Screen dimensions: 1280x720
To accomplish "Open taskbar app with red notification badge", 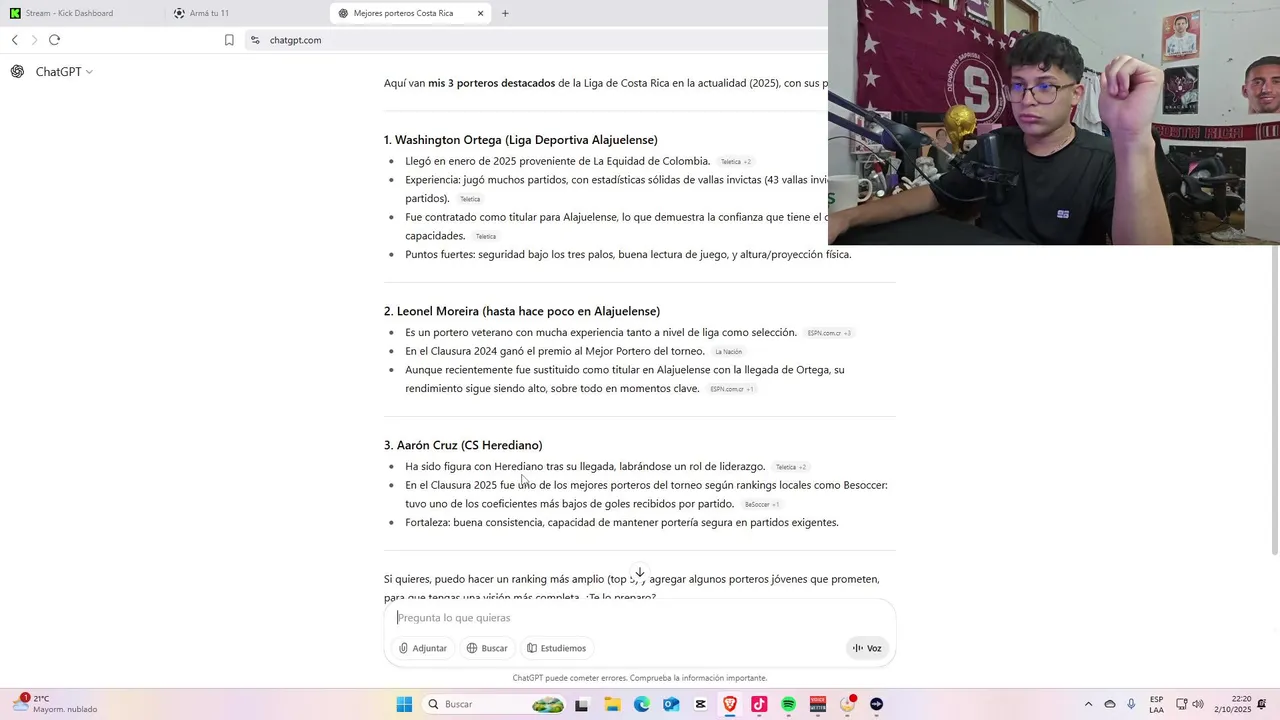I will point(848,704).
